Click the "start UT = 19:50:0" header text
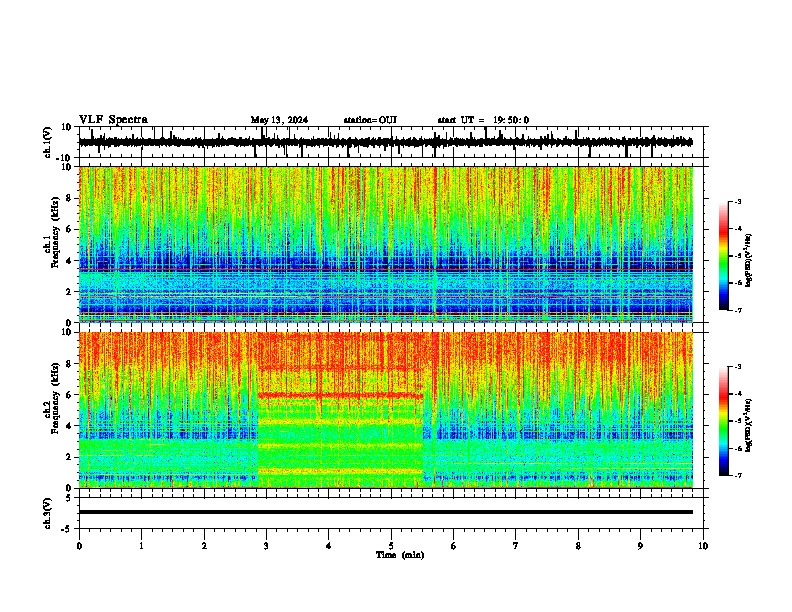The width and height of the screenshot is (792, 612). [x=483, y=120]
